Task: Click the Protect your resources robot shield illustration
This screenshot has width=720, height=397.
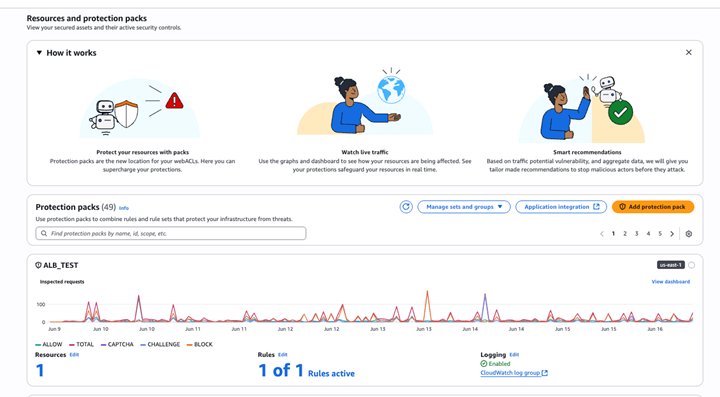Action: coord(140,109)
